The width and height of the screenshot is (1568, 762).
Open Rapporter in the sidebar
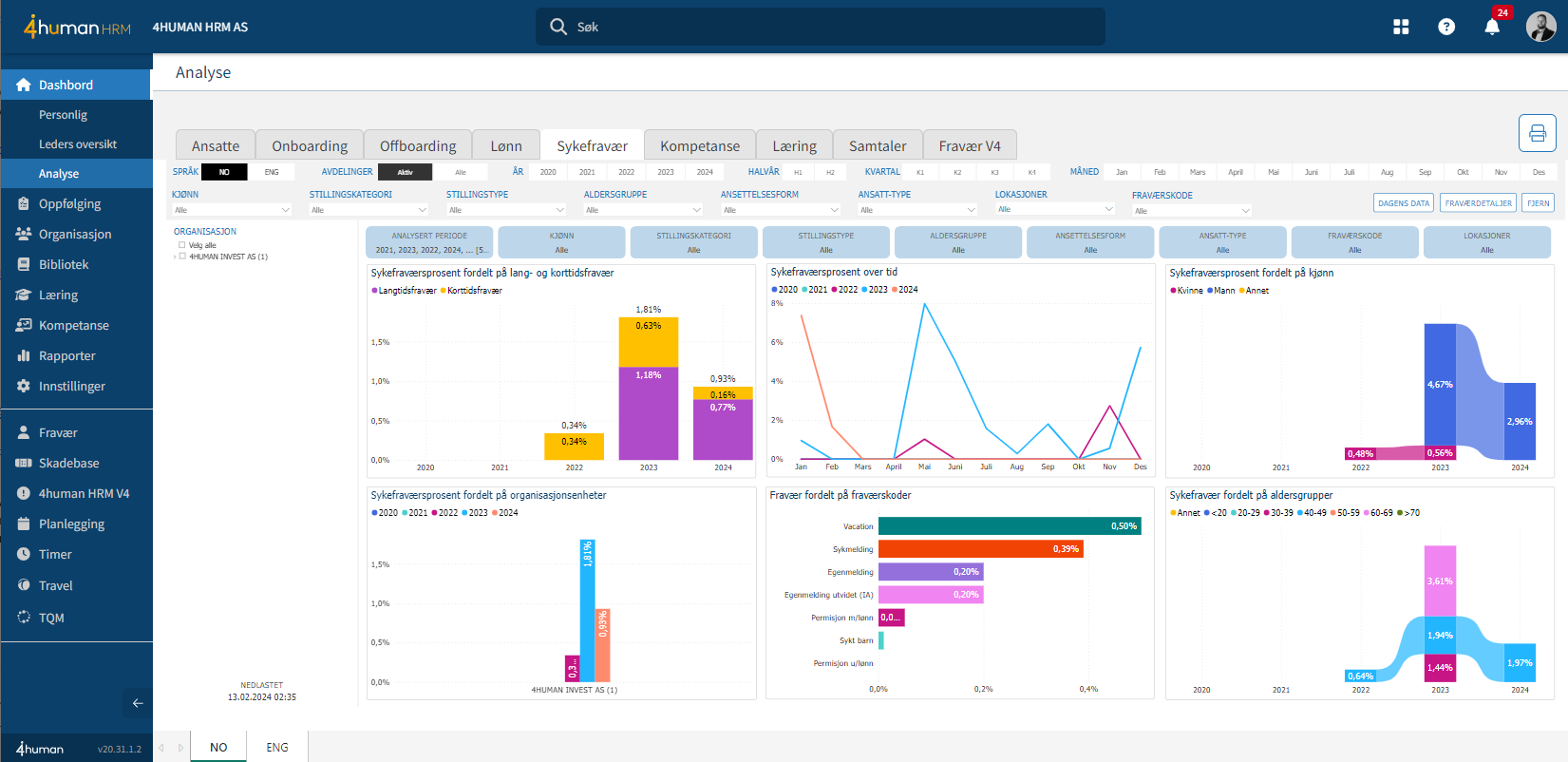coord(66,356)
